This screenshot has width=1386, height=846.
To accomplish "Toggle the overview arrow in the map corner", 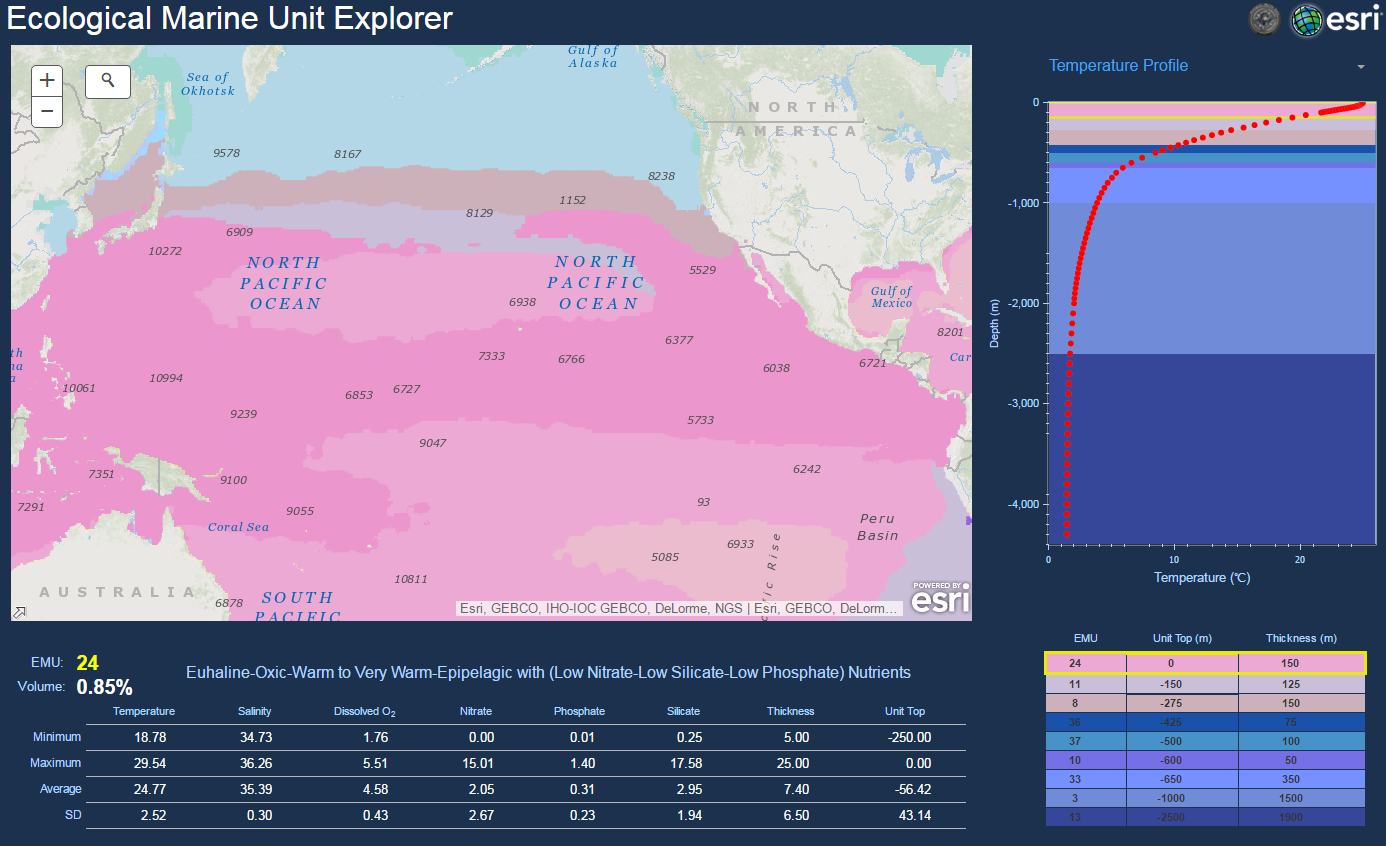I will [x=19, y=612].
